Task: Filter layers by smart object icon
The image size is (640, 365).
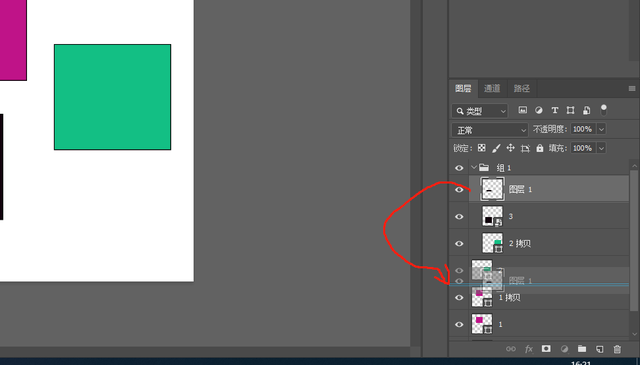Action: (587, 110)
